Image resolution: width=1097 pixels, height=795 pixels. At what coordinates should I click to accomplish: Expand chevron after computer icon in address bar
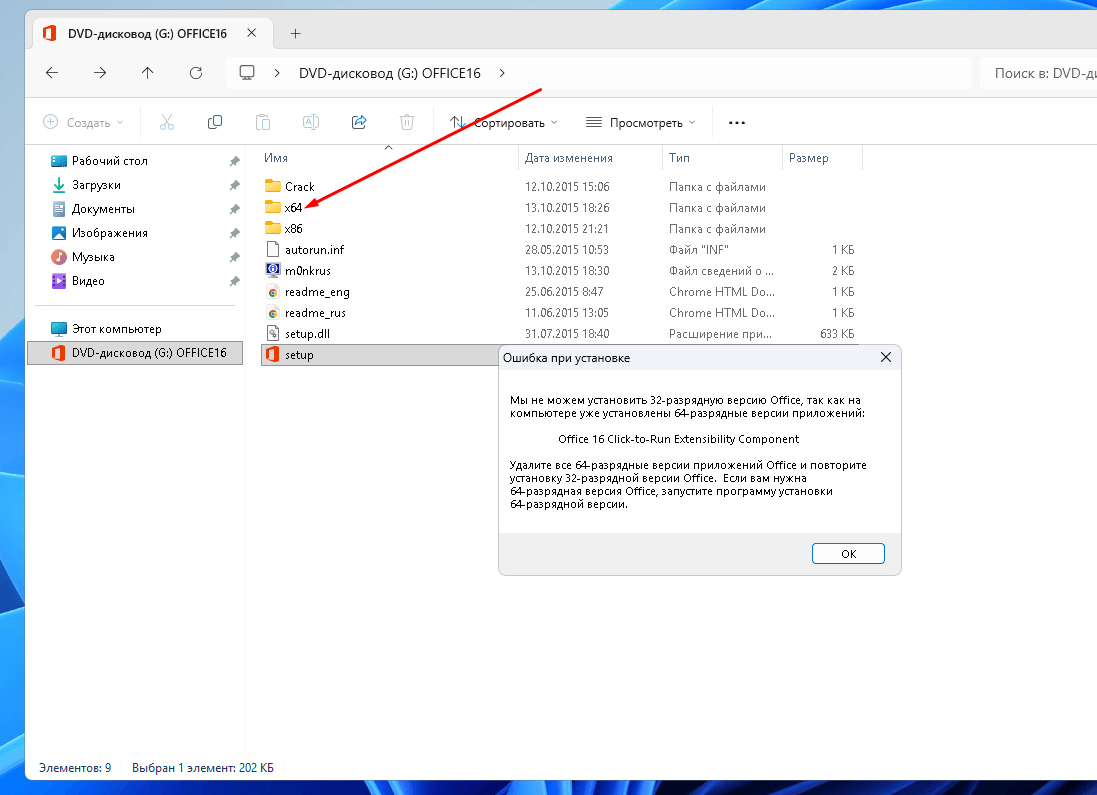[x=277, y=73]
